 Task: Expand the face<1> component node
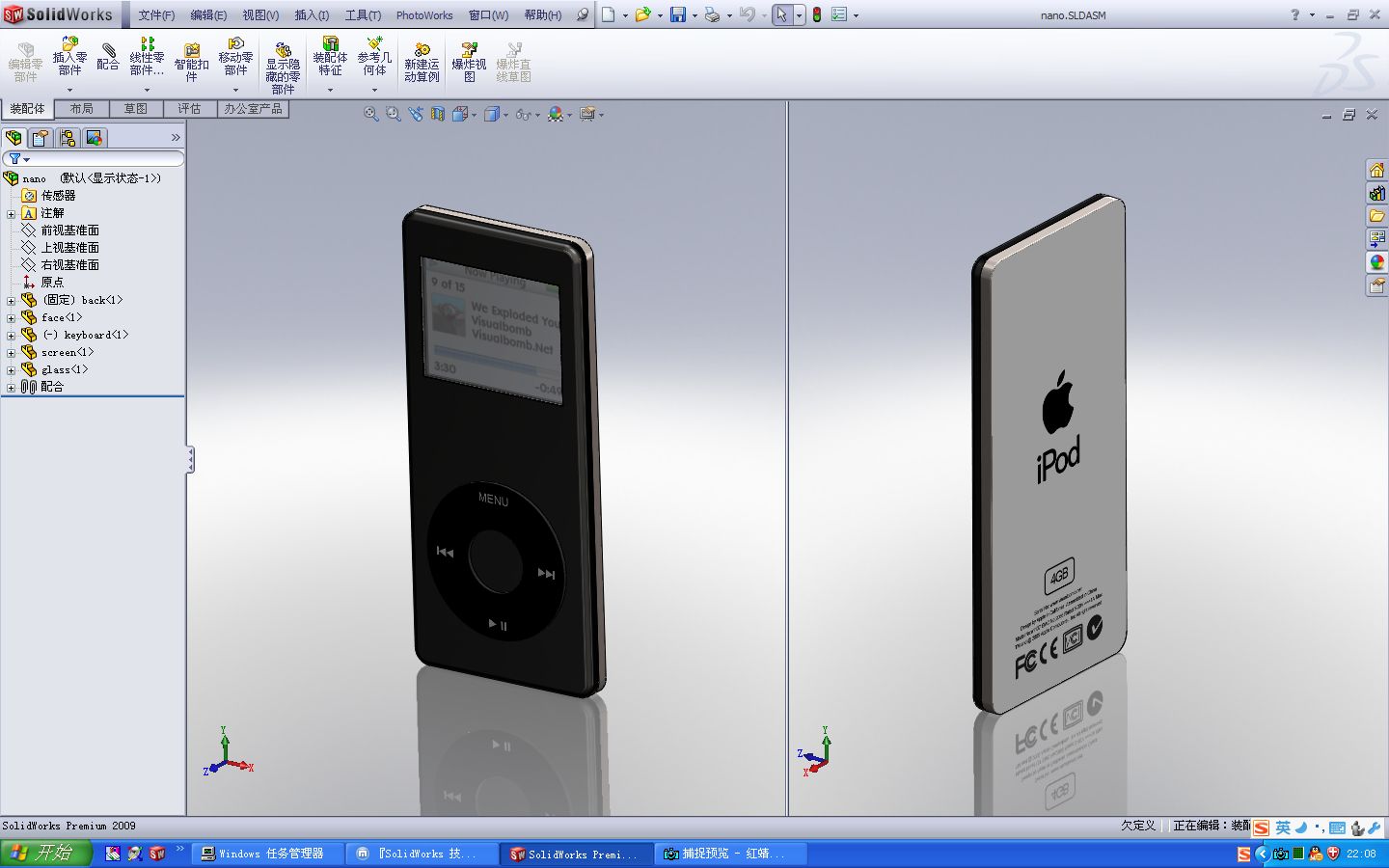11,318
